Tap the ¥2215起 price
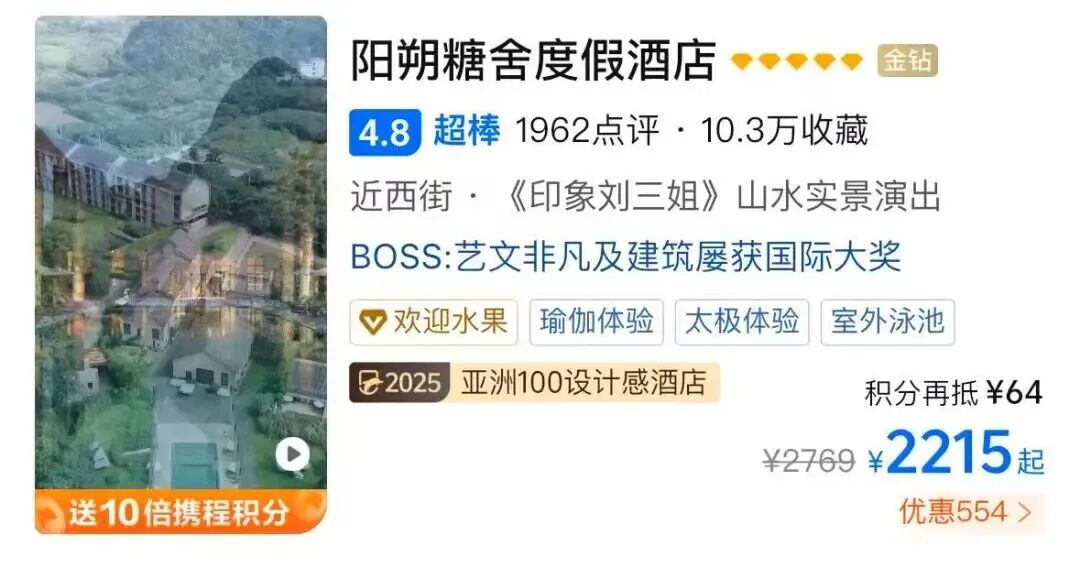1080x568 pixels. coord(956,454)
